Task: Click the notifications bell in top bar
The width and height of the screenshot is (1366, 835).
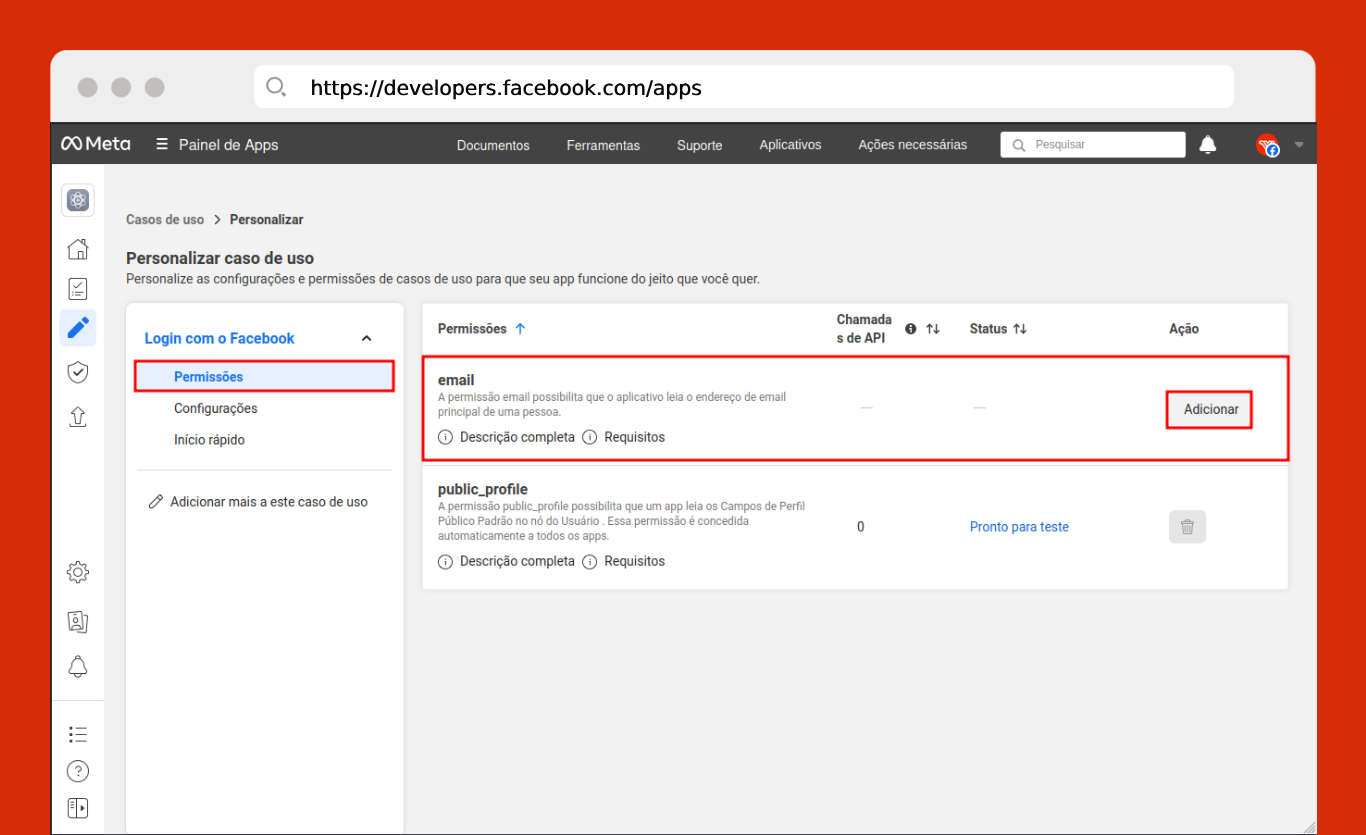Action: coord(1208,145)
